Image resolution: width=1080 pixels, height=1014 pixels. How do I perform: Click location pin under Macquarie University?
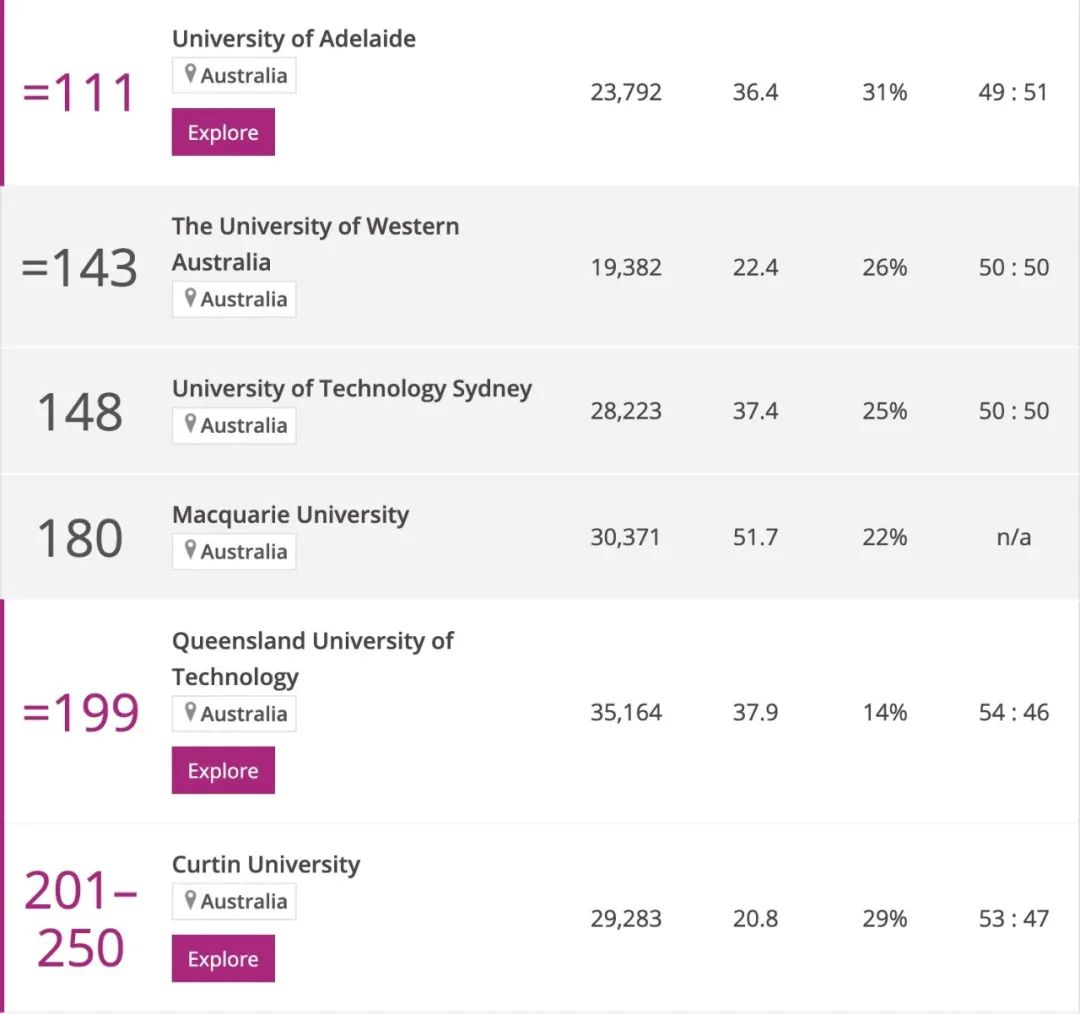pos(191,550)
